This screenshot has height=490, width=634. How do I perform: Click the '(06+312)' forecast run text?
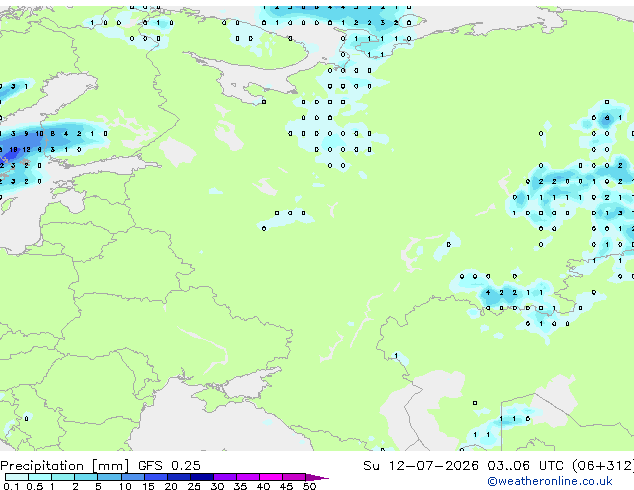click(603, 466)
